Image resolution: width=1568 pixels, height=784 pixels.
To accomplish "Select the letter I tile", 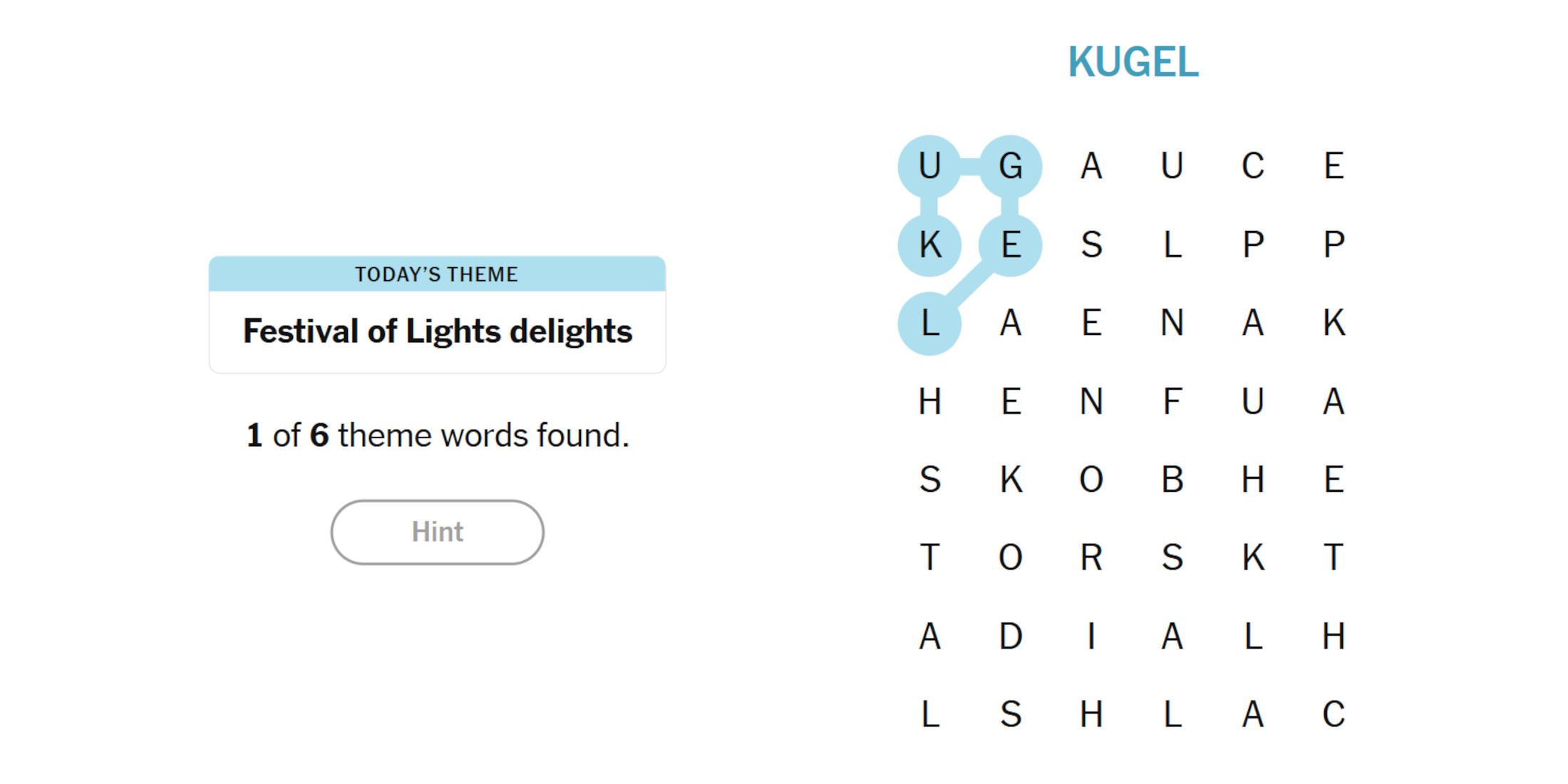I will click(1091, 636).
